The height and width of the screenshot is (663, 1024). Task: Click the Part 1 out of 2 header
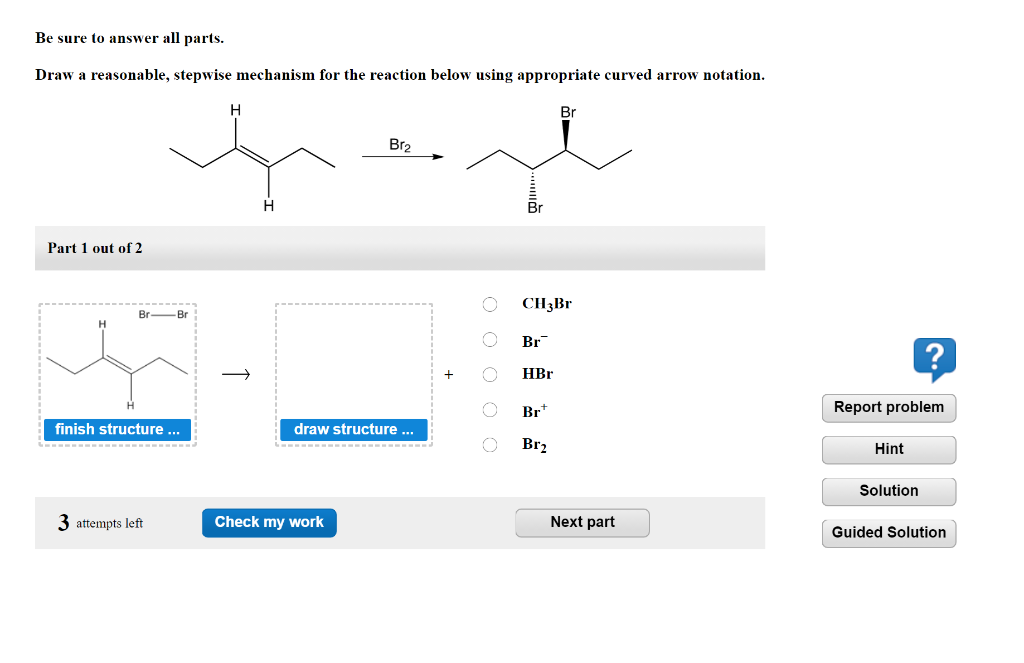click(97, 247)
